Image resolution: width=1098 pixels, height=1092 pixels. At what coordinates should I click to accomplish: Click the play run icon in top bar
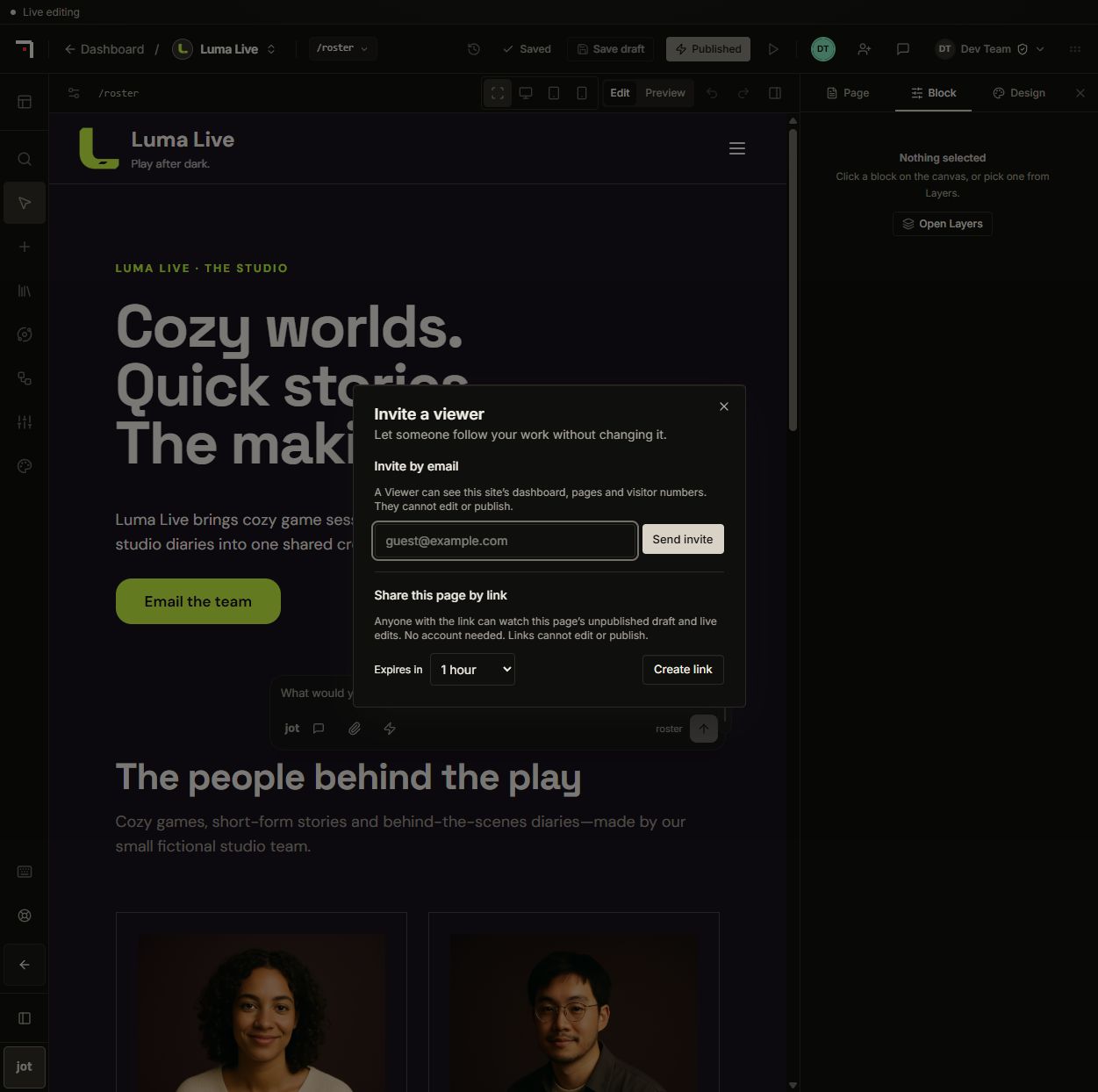click(x=773, y=49)
